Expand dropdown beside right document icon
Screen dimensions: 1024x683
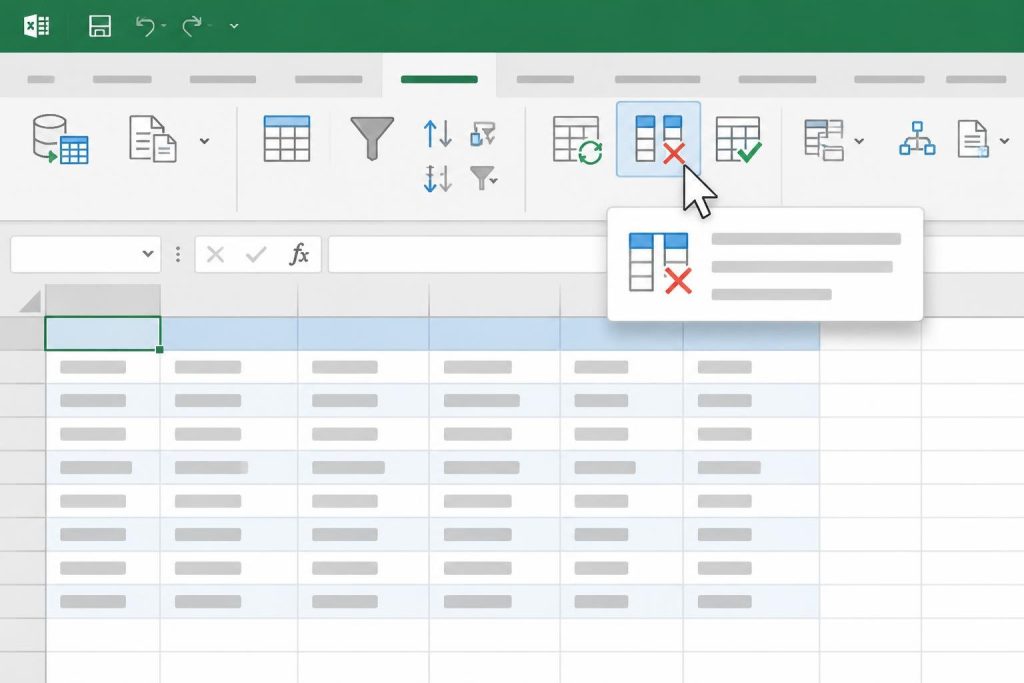pyautogui.click(x=1004, y=140)
